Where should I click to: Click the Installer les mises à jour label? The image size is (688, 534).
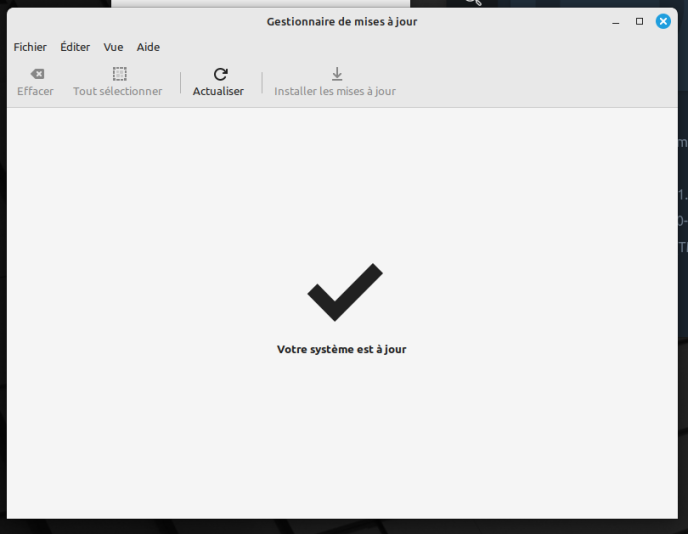pyautogui.click(x=335, y=91)
